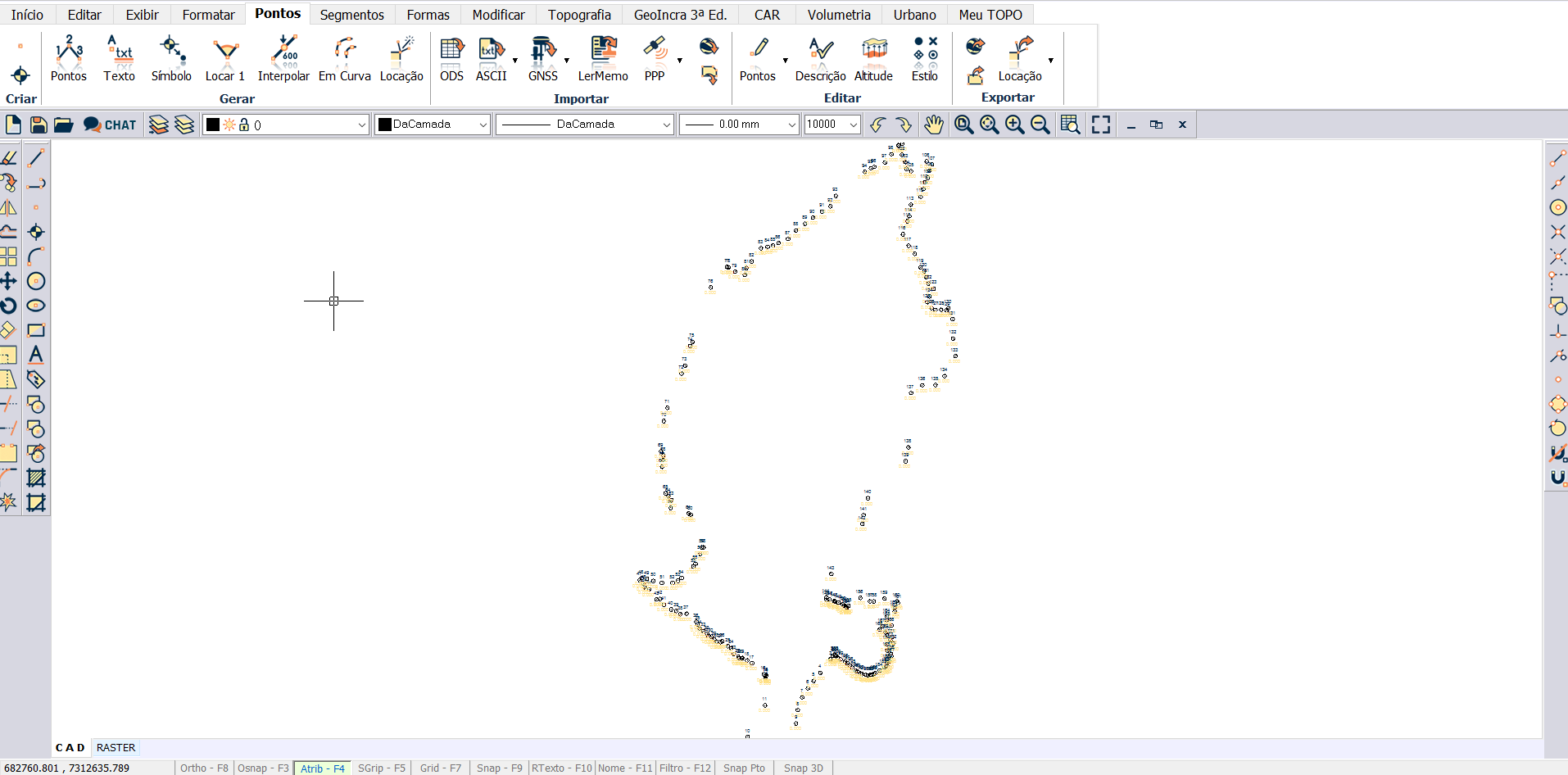The width and height of the screenshot is (1568, 775).
Task: Toggle Ortho mode in the status bar
Action: click(x=204, y=768)
